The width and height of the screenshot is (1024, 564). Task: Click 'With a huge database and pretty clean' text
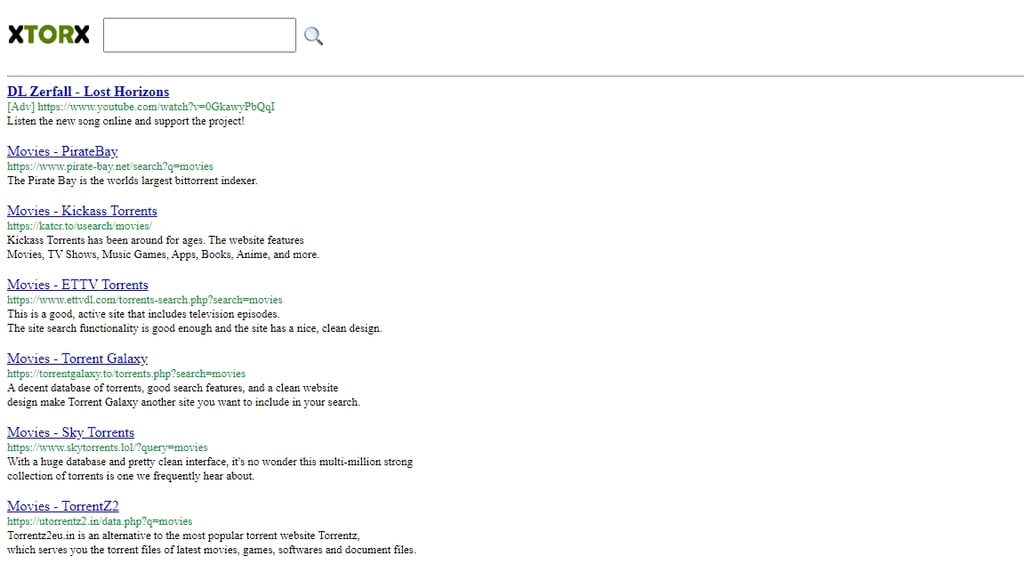(x=210, y=462)
